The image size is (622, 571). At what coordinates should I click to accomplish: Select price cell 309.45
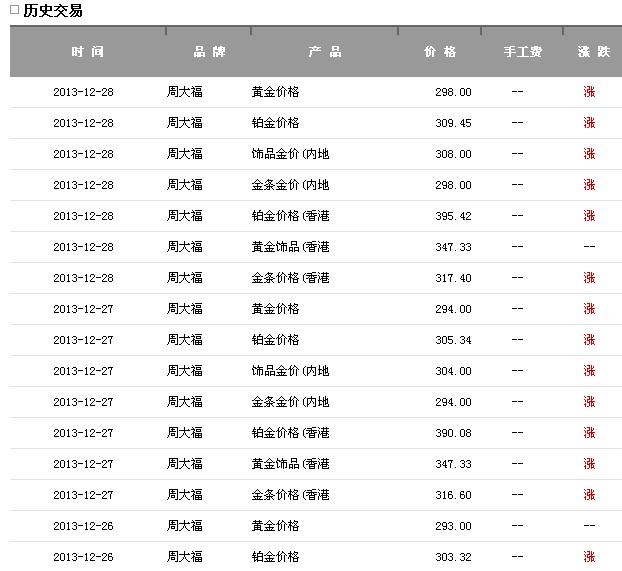pos(453,123)
